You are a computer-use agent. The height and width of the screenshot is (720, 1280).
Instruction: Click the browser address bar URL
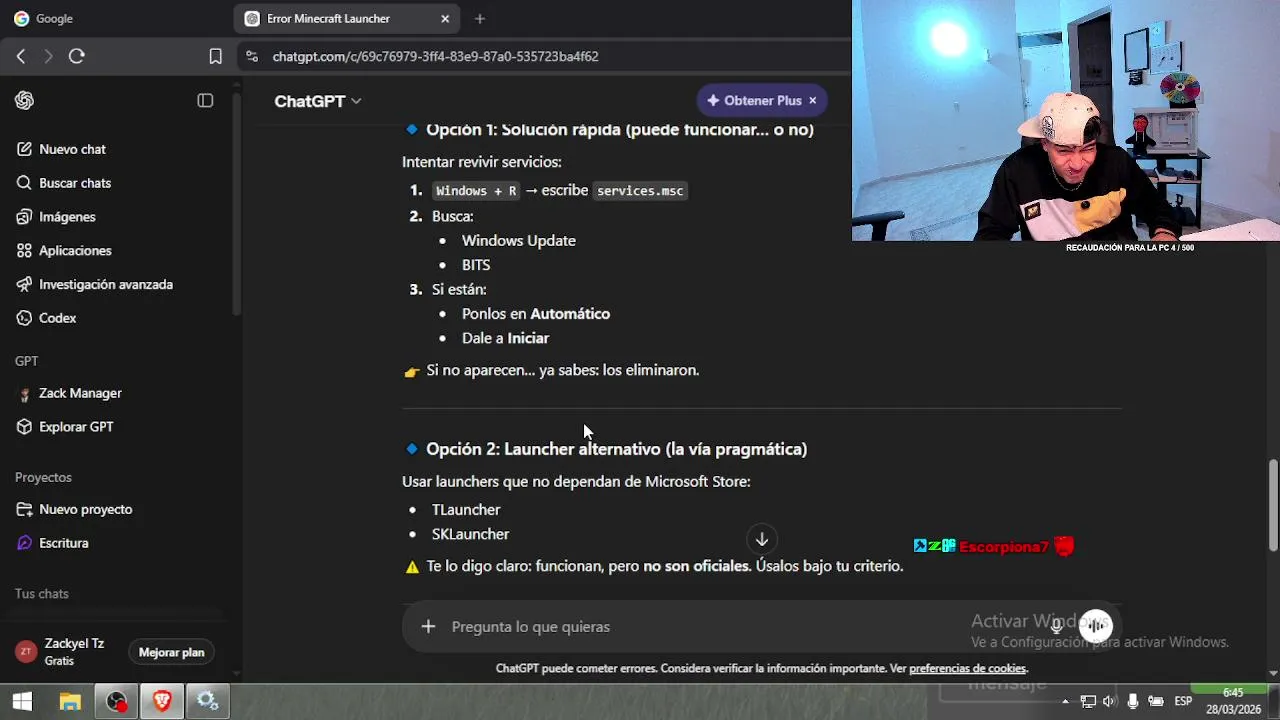click(x=435, y=57)
